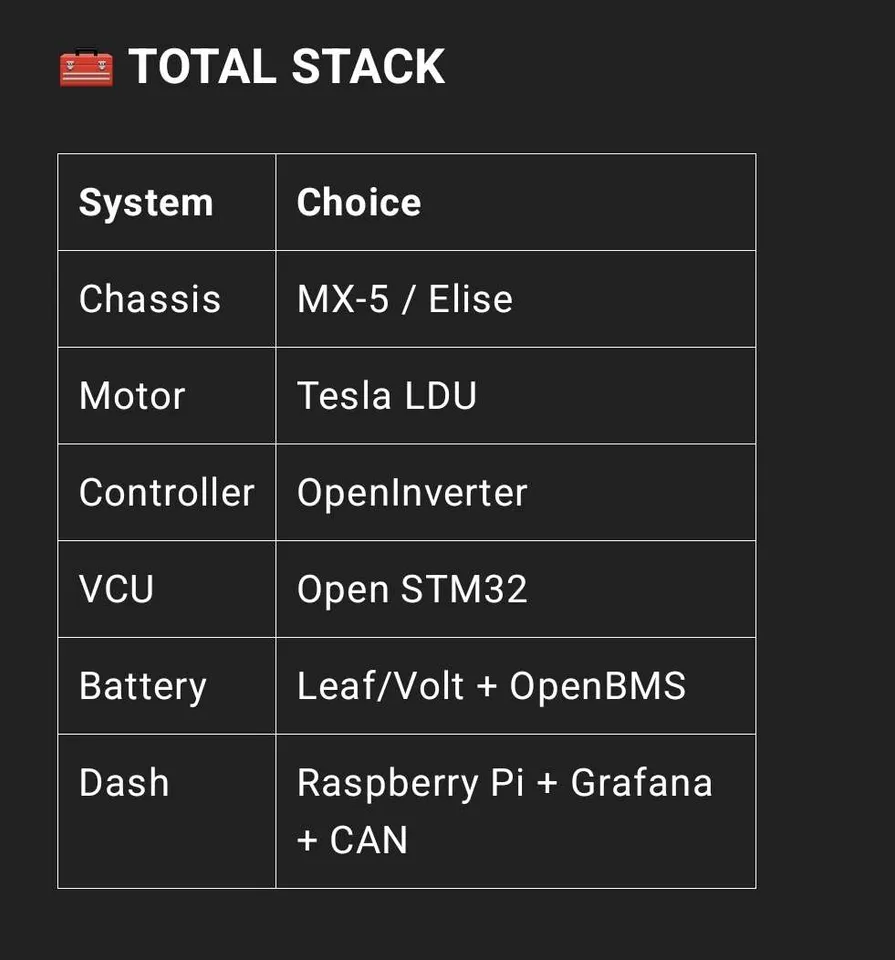
Task: Select the TOTAL STACK heading text
Action: [286, 67]
